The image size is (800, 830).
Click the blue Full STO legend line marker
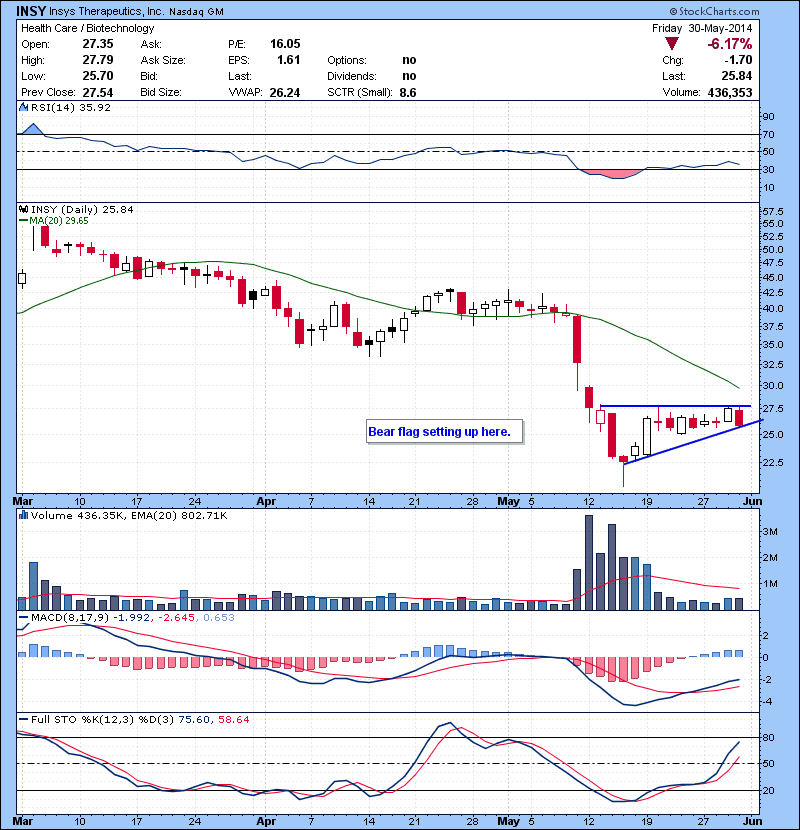coord(24,720)
